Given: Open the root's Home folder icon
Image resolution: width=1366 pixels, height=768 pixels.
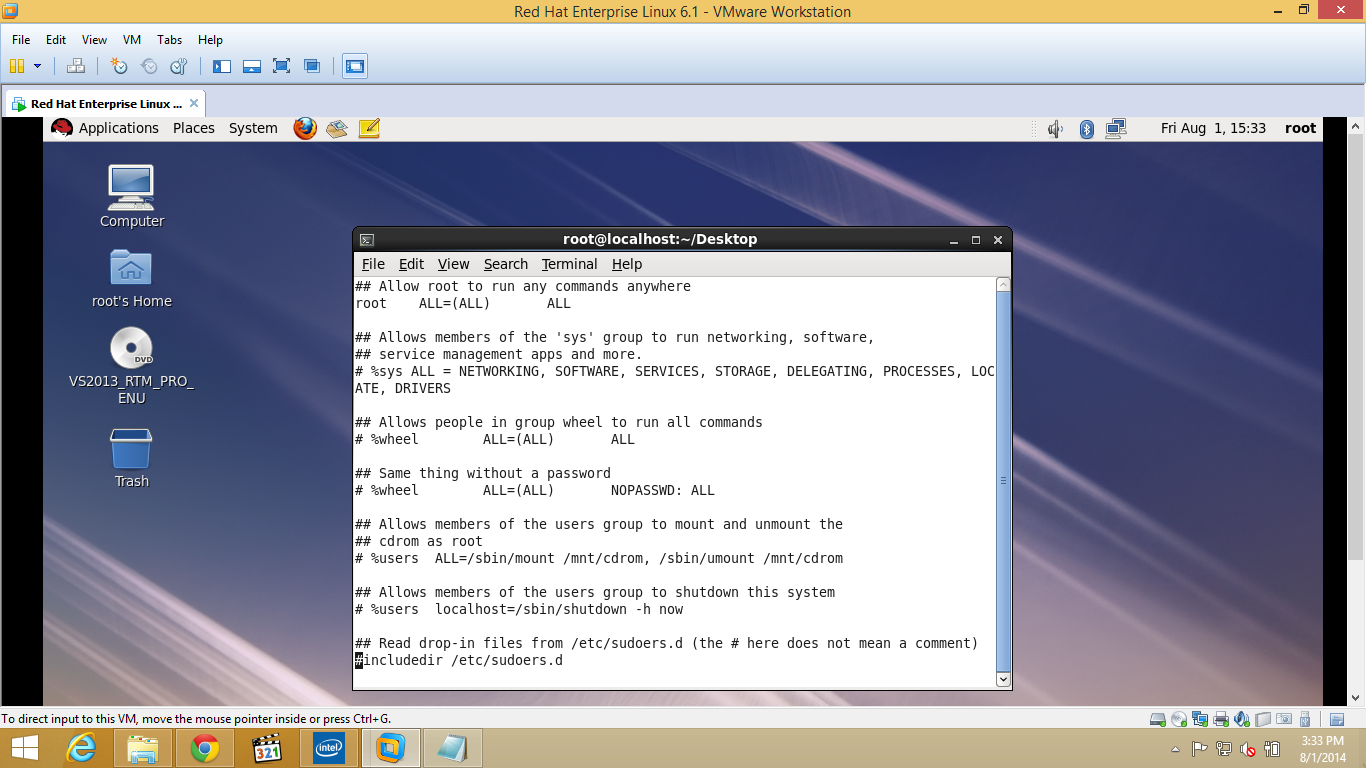Looking at the screenshot, I should click(131, 277).
